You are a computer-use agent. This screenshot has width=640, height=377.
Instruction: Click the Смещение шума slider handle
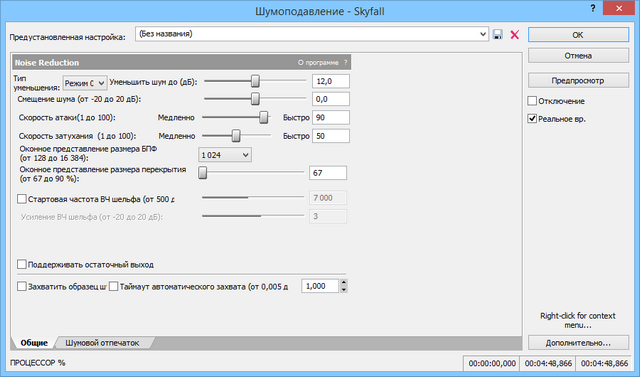(255, 99)
